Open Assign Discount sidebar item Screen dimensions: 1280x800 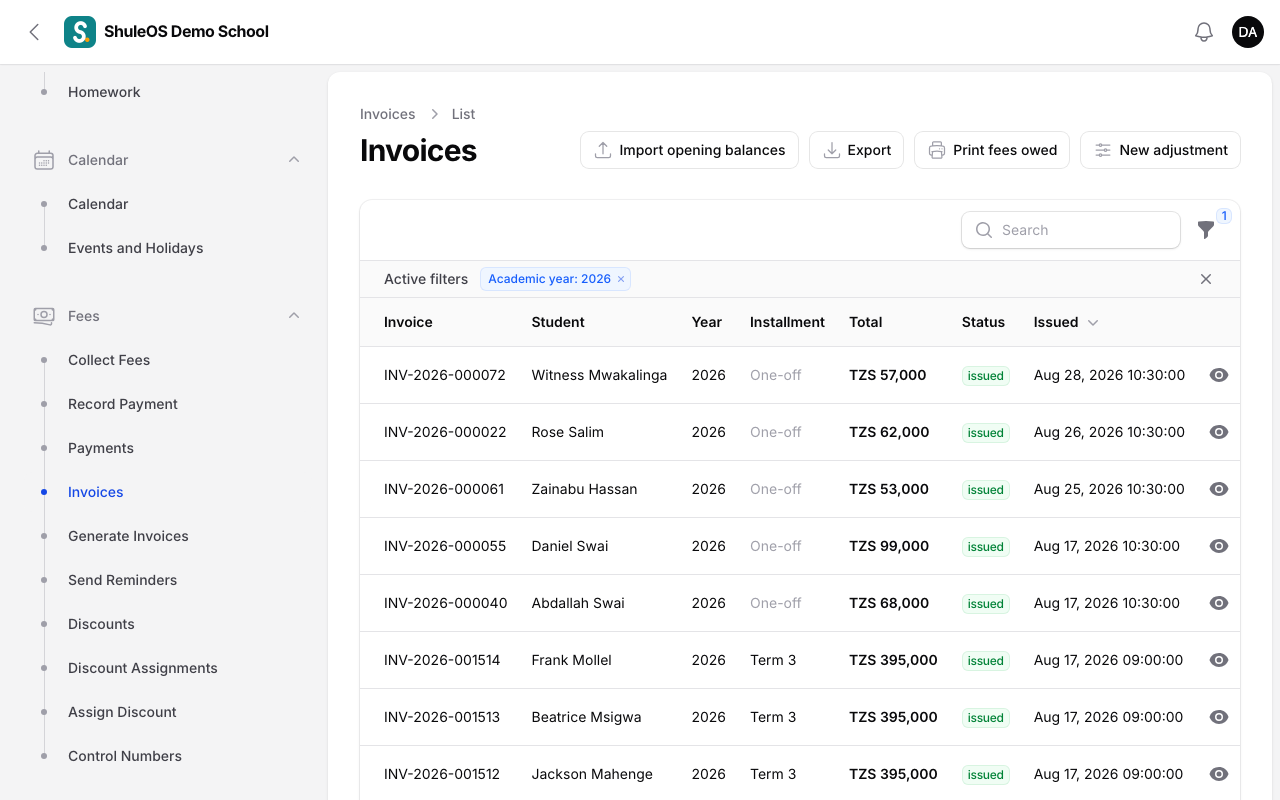(122, 712)
